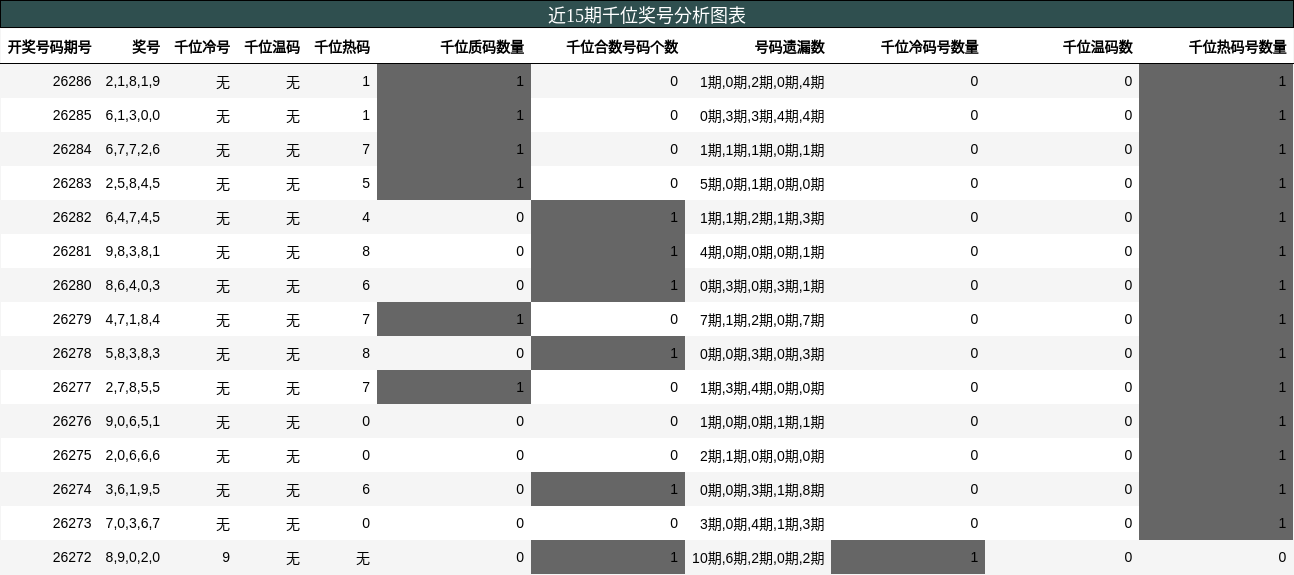Click winning numbers 2,7,8,5,5
1294x575 pixels.
tap(133, 387)
